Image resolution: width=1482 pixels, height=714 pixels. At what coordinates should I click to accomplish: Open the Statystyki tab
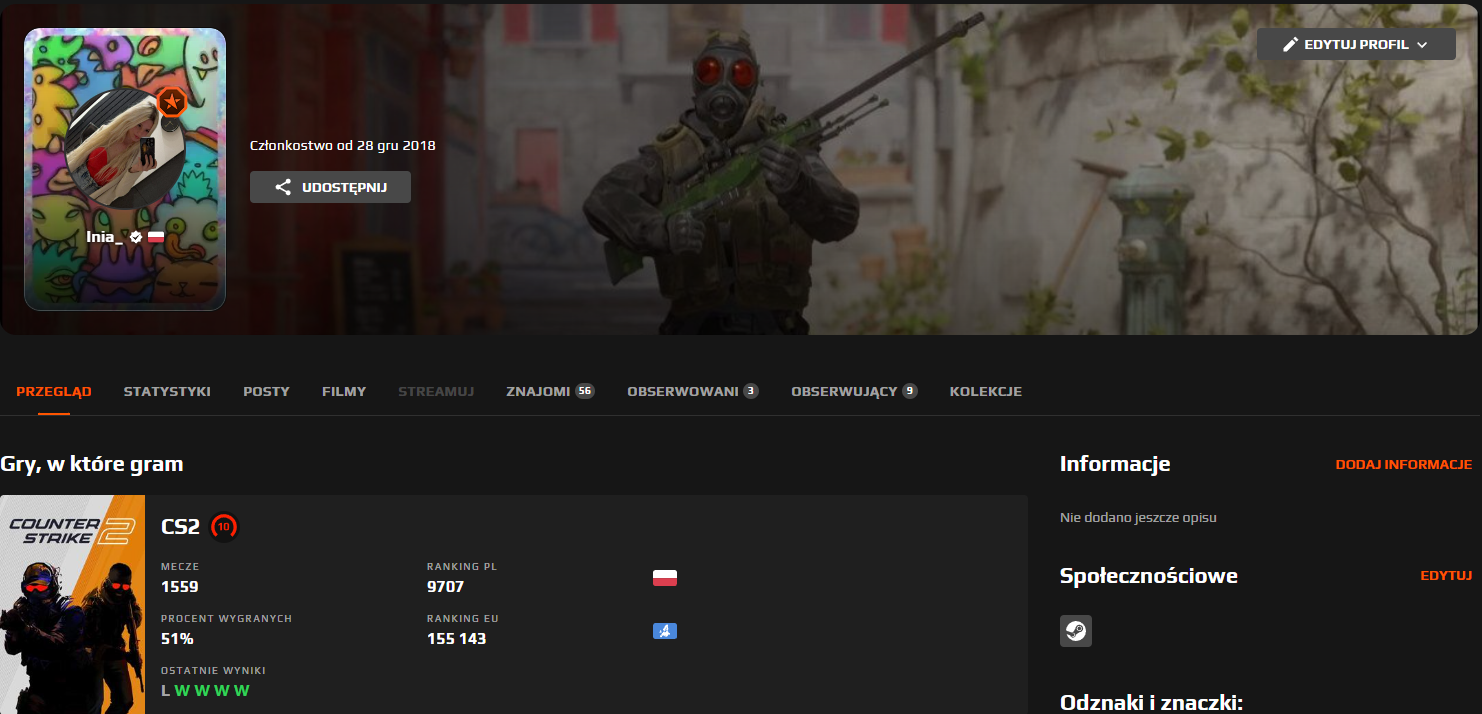click(167, 391)
